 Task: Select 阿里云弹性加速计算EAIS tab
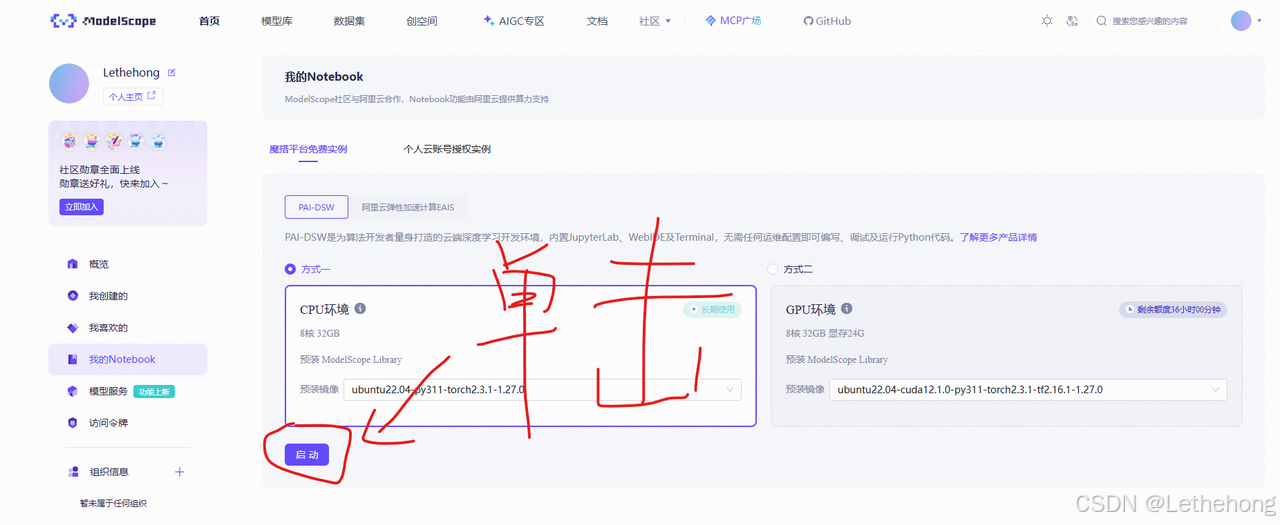point(408,207)
